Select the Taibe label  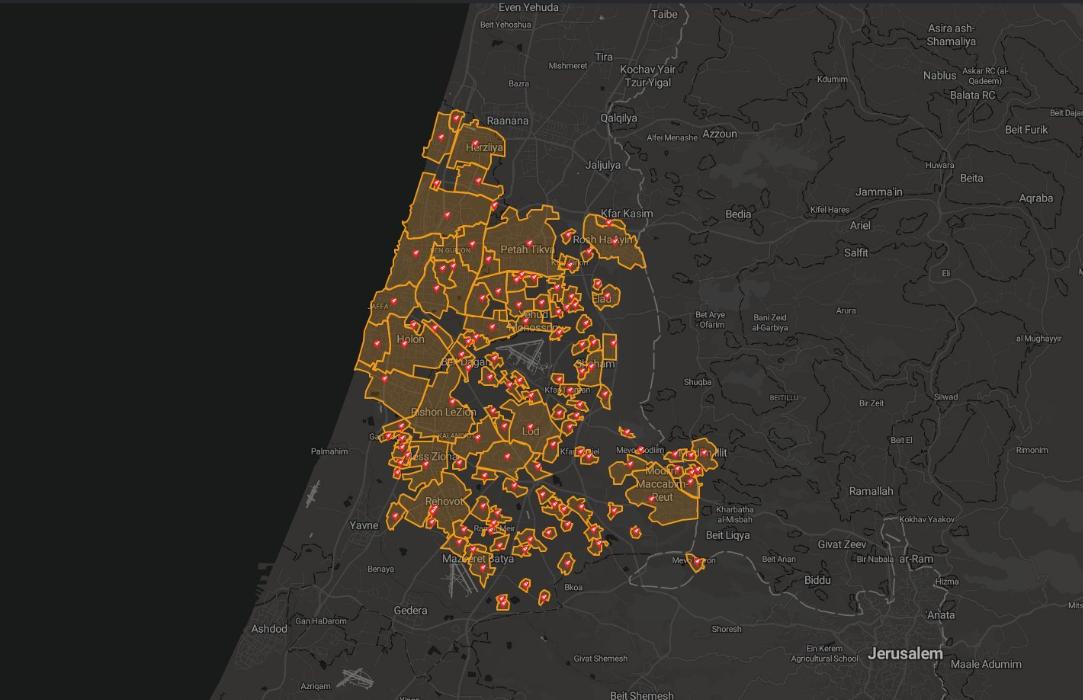point(664,14)
